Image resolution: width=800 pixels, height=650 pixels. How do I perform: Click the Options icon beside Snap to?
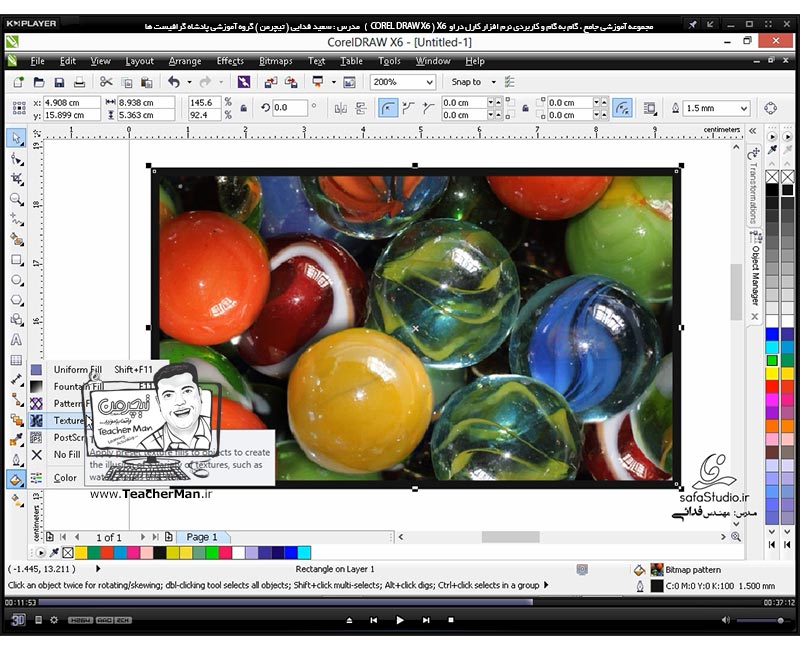tap(510, 82)
